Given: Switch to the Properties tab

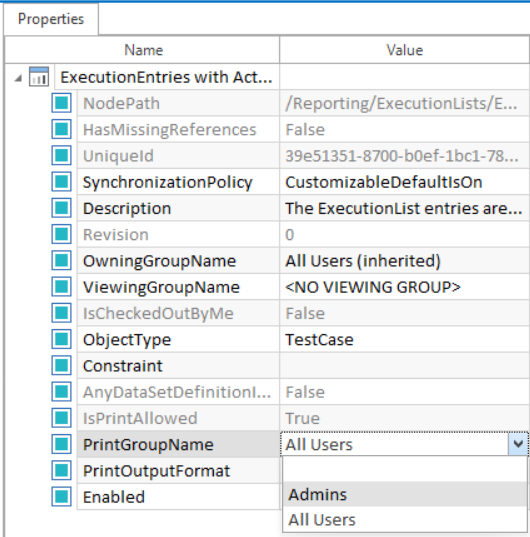Looking at the screenshot, I should [51, 19].
